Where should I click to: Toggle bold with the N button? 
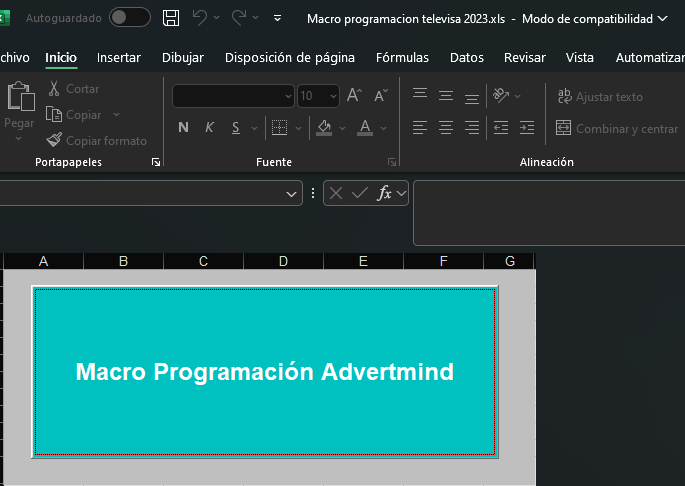tap(183, 128)
